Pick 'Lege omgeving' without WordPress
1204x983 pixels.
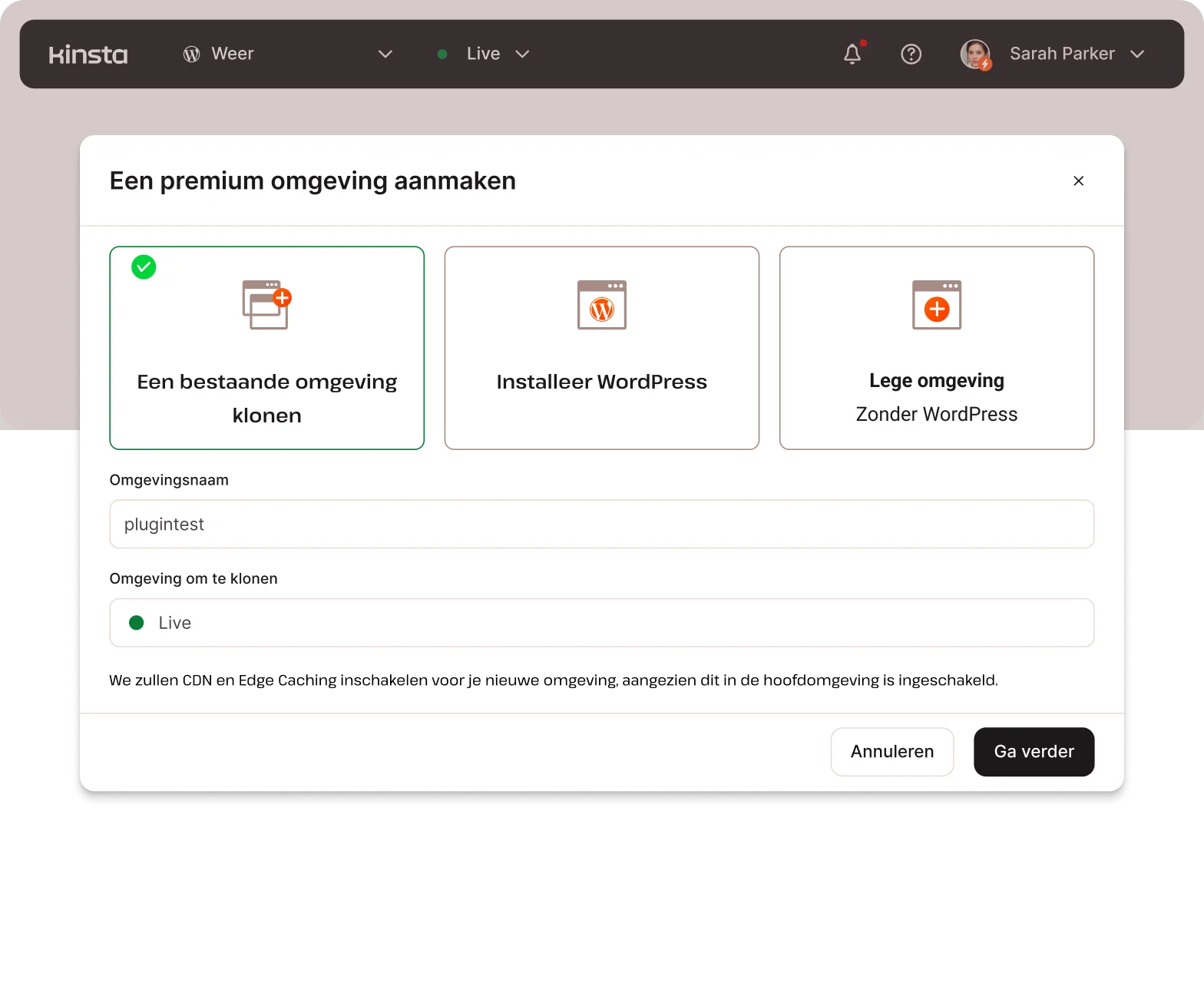point(936,397)
